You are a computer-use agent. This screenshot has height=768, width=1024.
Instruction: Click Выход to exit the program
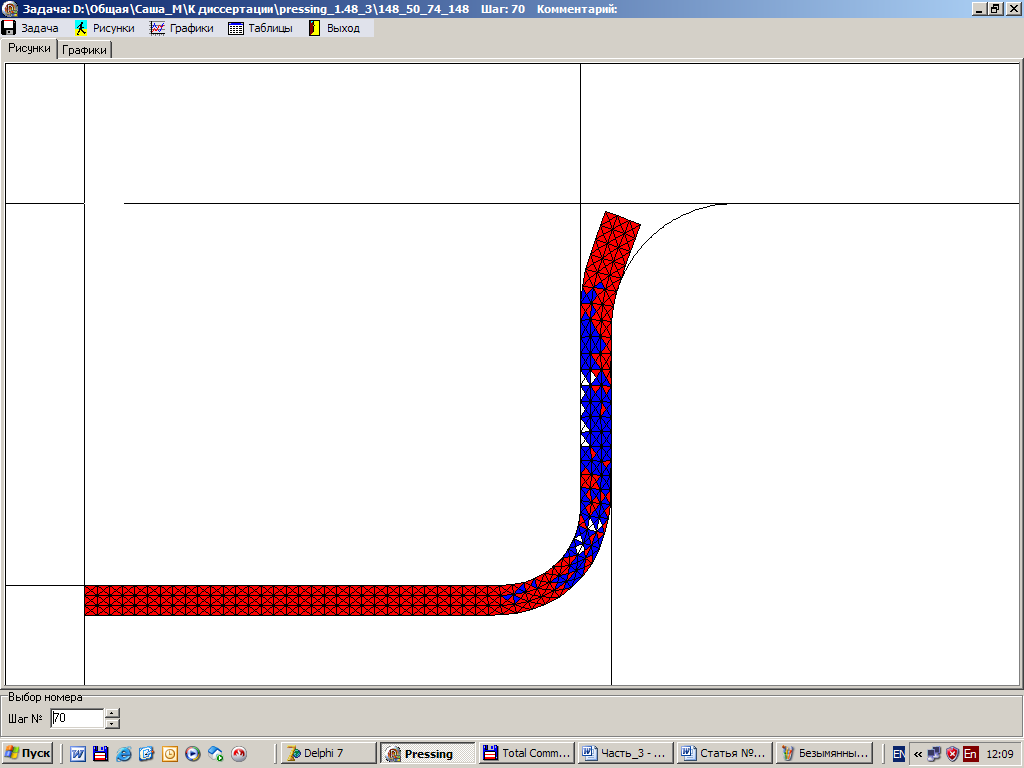click(334, 28)
